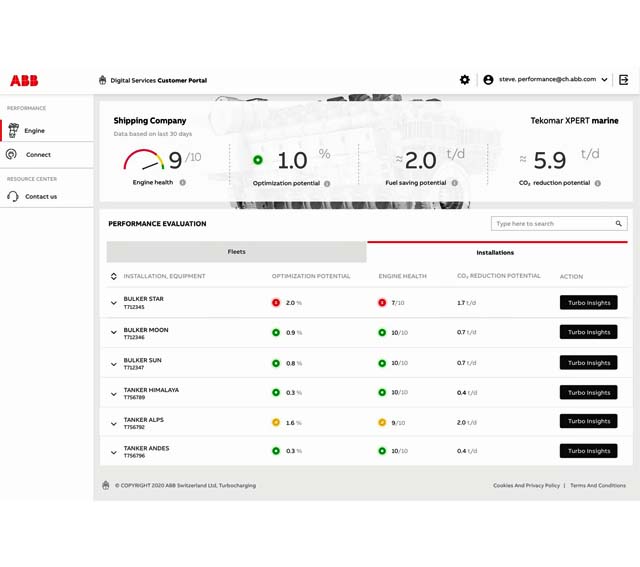The width and height of the screenshot is (640, 567).
Task: Click the logout icon in header
Action: 624,80
